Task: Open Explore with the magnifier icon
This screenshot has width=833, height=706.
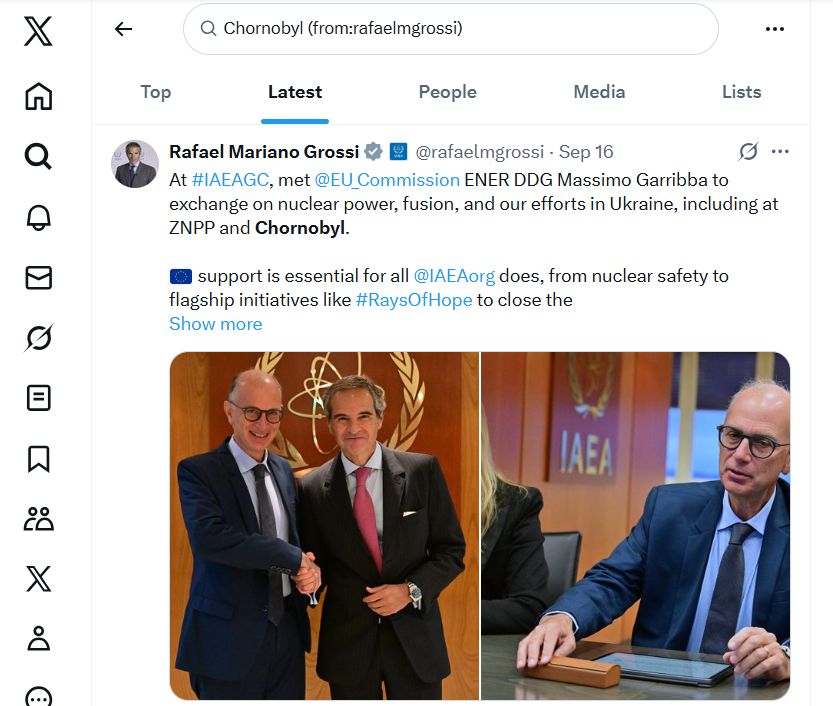Action: click(38, 156)
